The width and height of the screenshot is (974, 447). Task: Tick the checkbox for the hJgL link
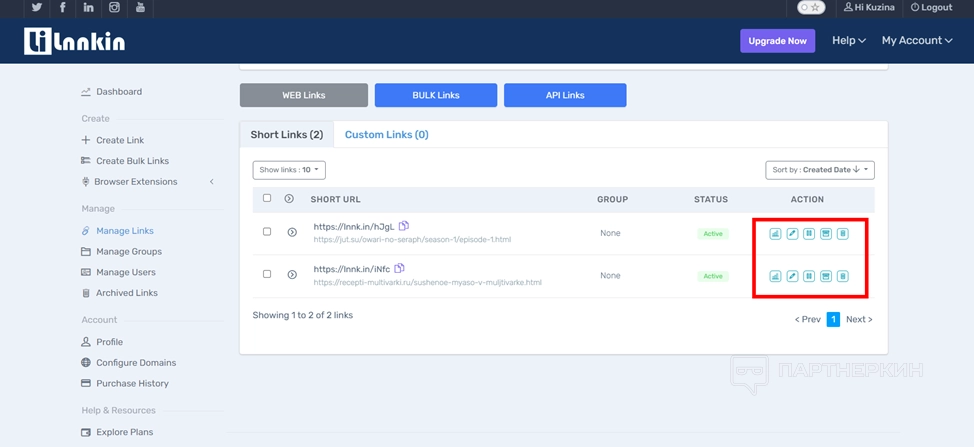[267, 232]
